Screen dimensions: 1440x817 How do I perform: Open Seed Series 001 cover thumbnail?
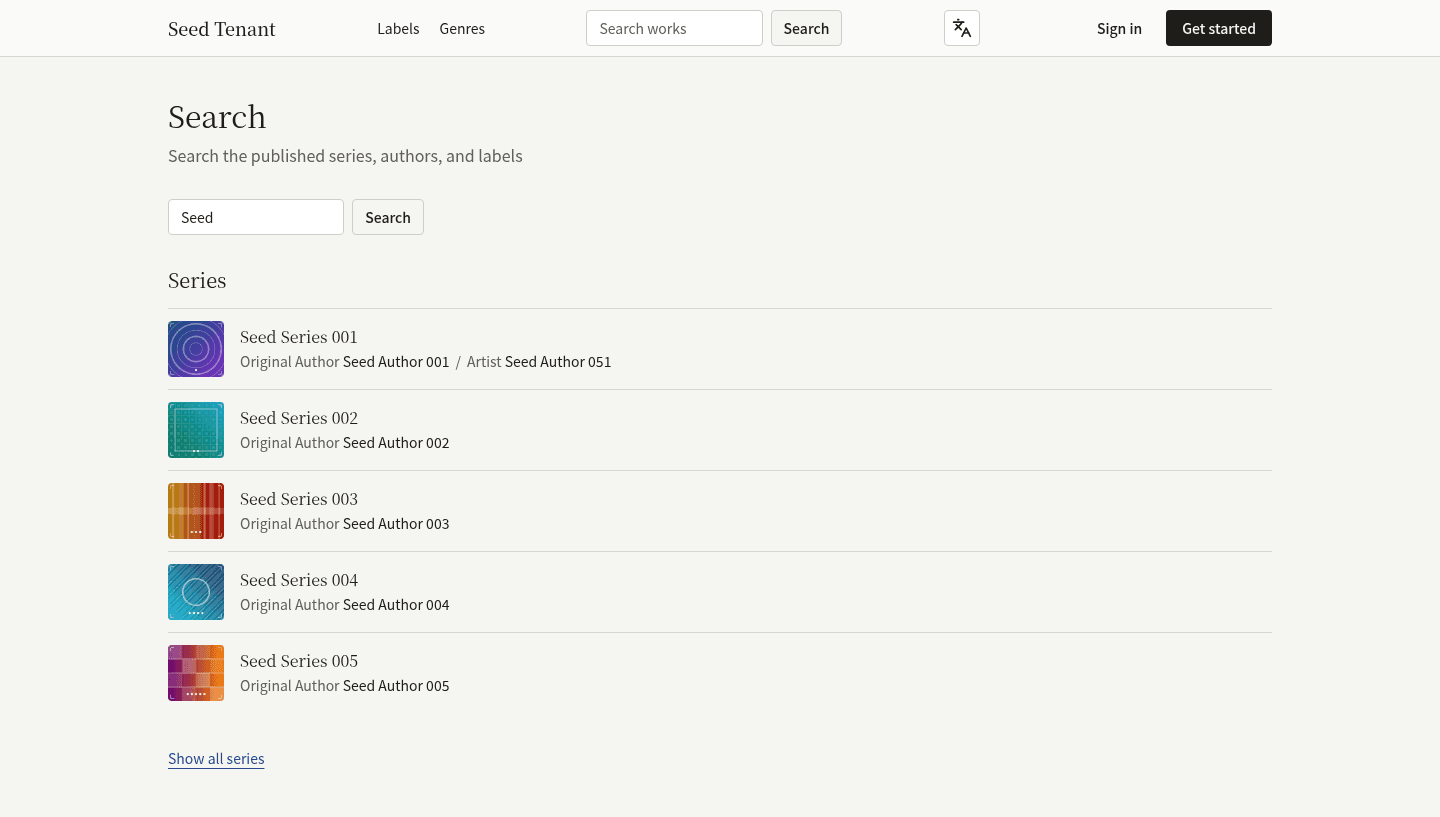click(x=196, y=349)
